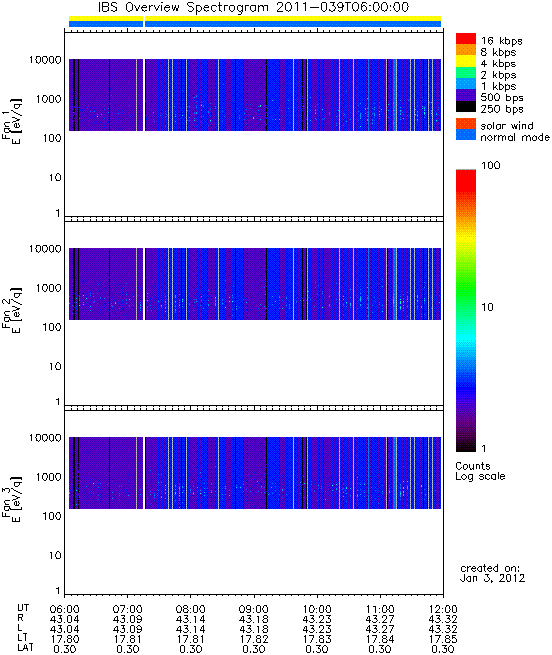552x655 pixels.
Task: Click the normal mode blue swatch
Action: [466, 135]
